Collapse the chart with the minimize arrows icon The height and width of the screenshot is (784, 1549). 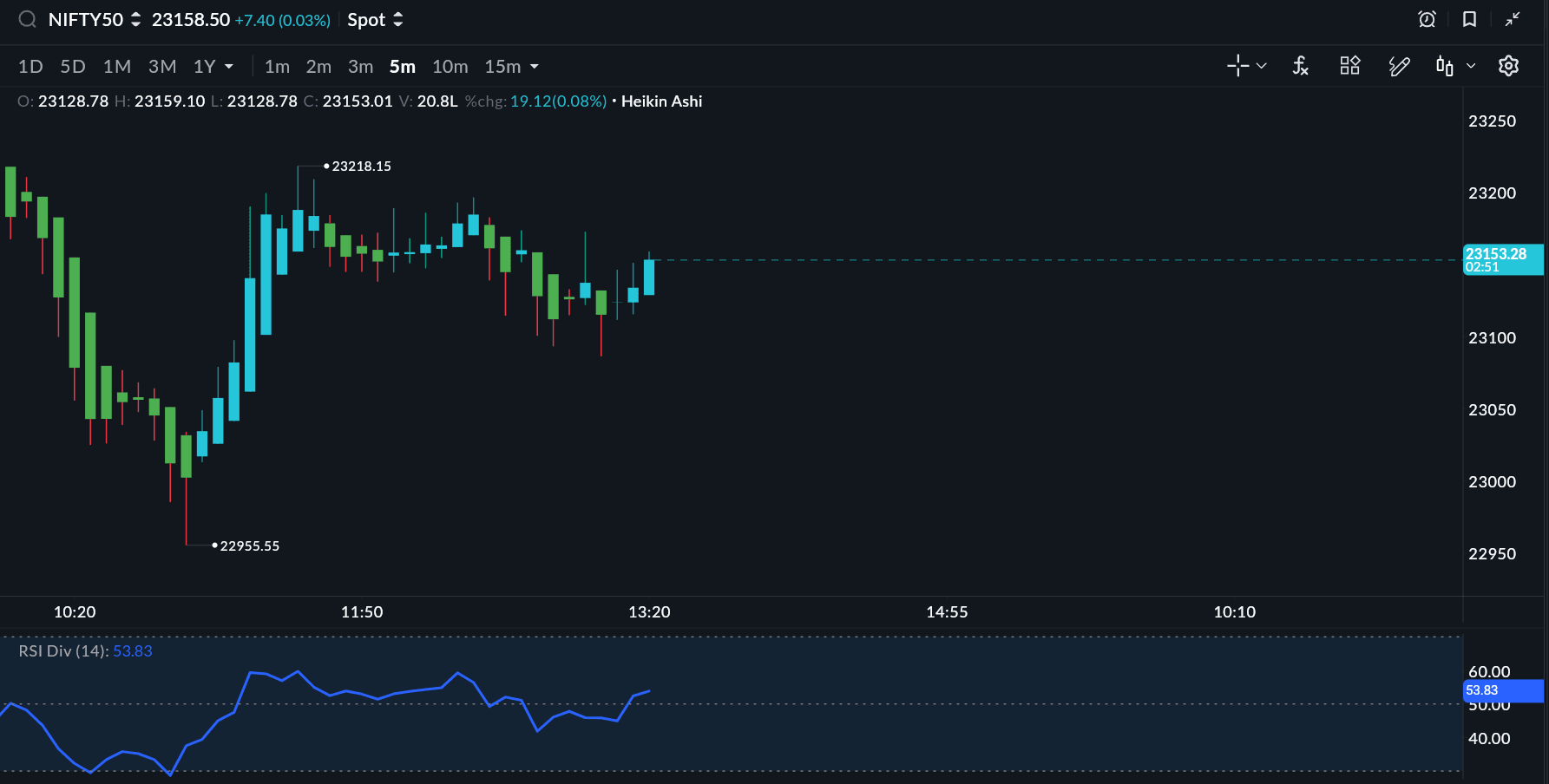1513,19
